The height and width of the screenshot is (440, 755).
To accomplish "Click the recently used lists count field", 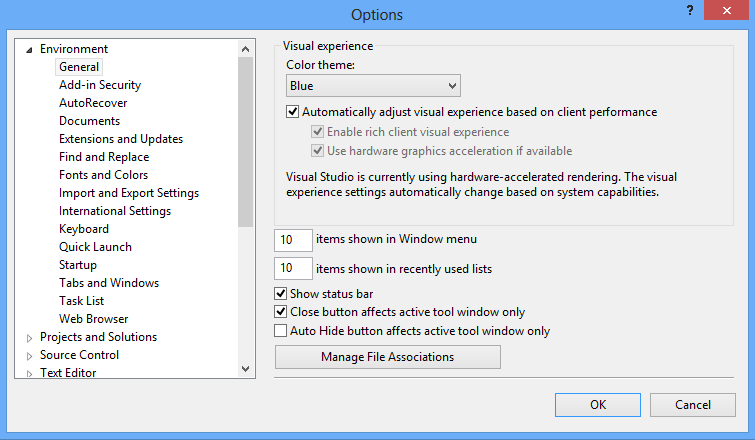I will 293,268.
